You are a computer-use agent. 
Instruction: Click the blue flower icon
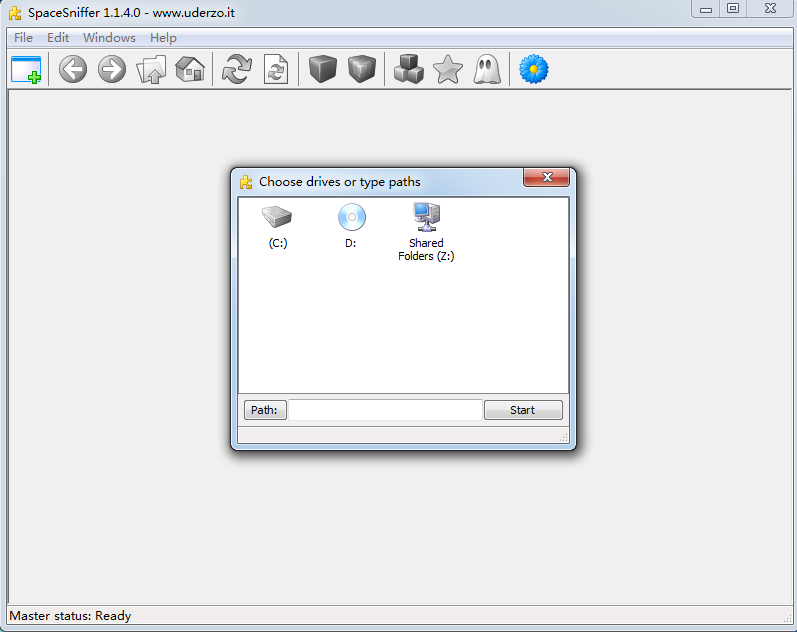[534, 70]
